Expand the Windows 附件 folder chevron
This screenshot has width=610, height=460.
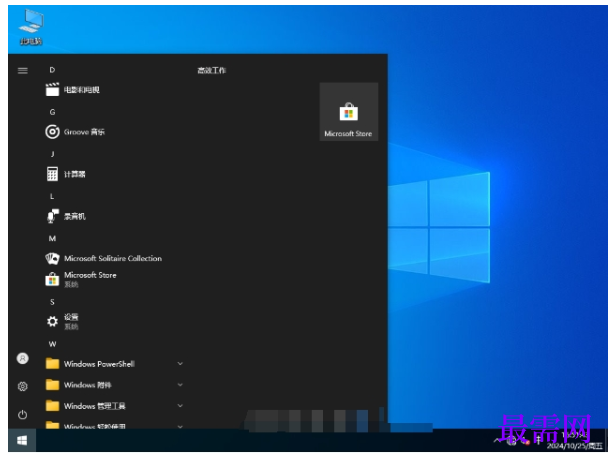coord(180,385)
